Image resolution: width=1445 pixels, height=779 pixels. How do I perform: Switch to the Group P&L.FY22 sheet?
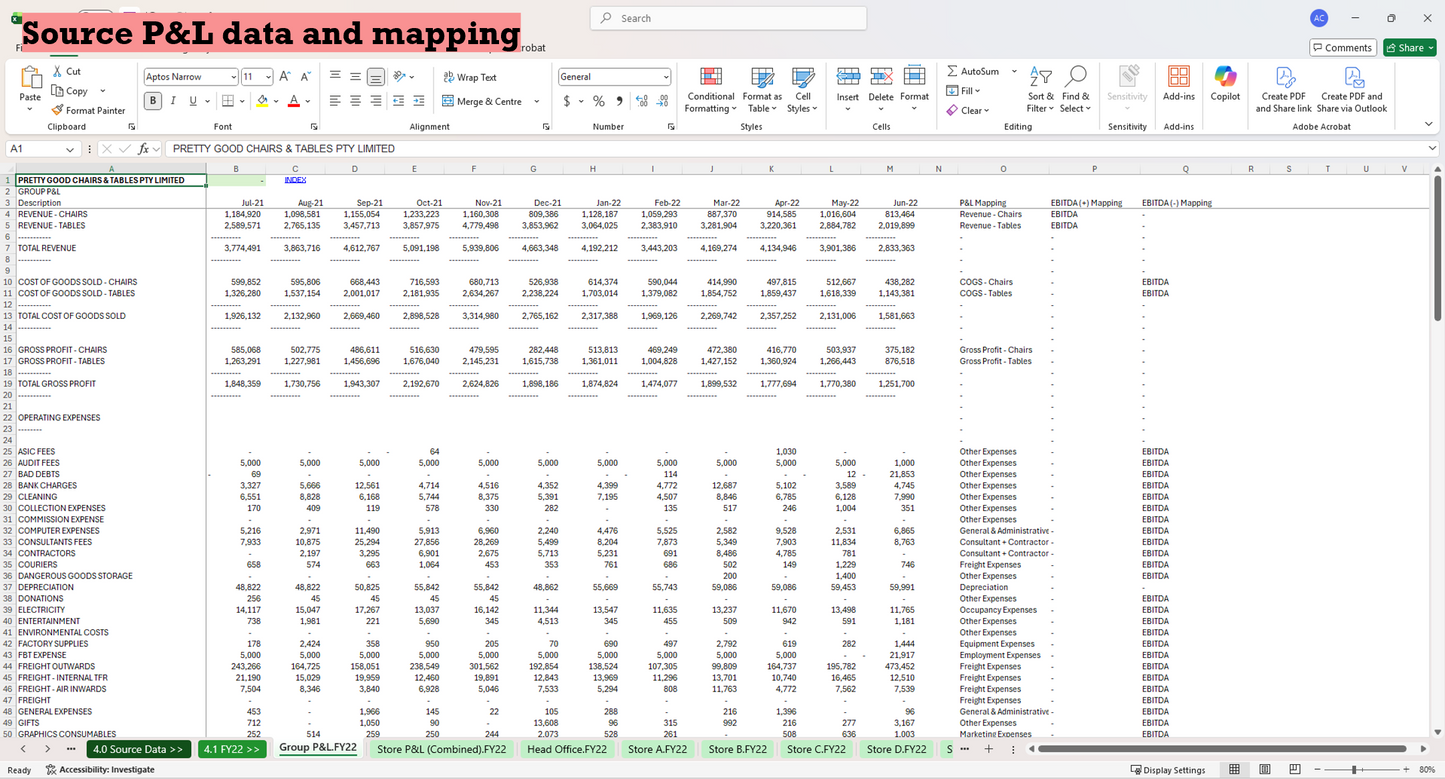[x=318, y=748]
